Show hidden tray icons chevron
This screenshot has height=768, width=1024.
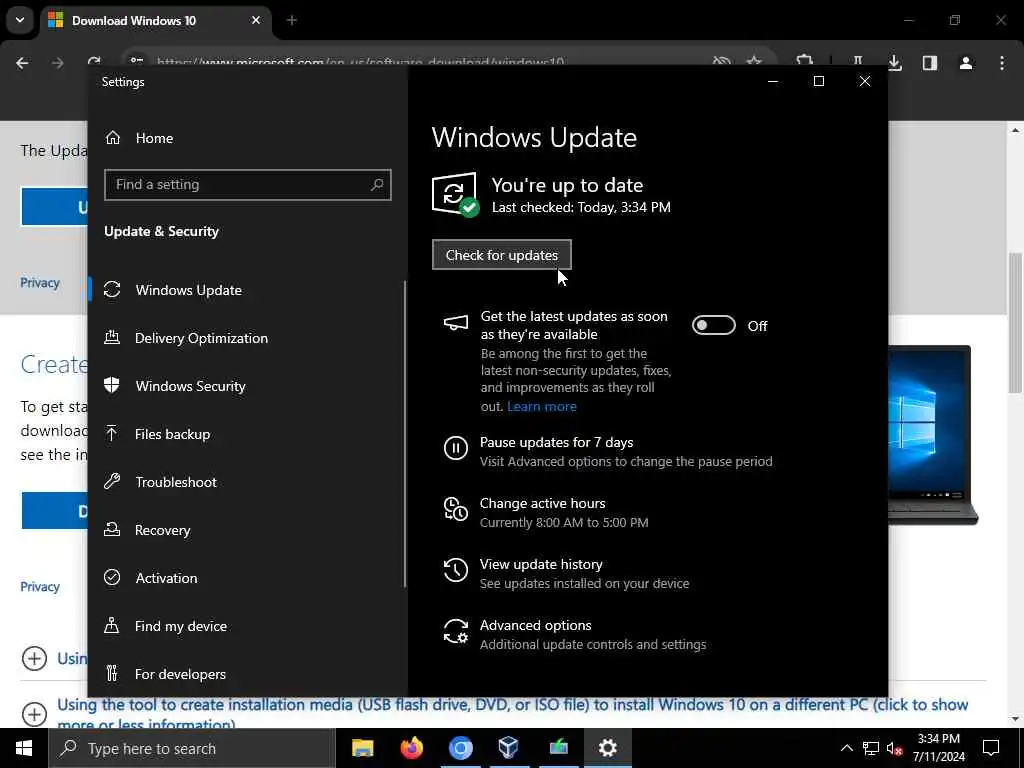click(846, 748)
